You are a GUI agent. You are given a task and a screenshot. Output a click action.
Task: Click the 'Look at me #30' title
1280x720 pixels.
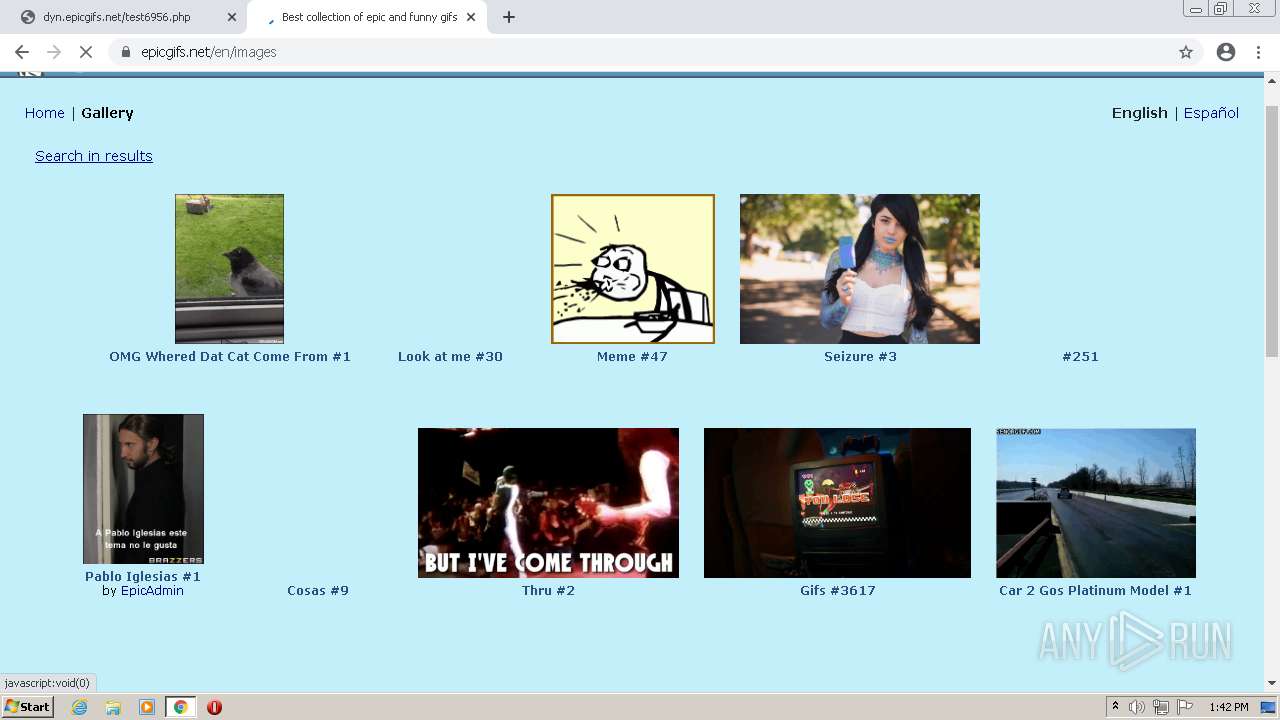[x=450, y=357]
